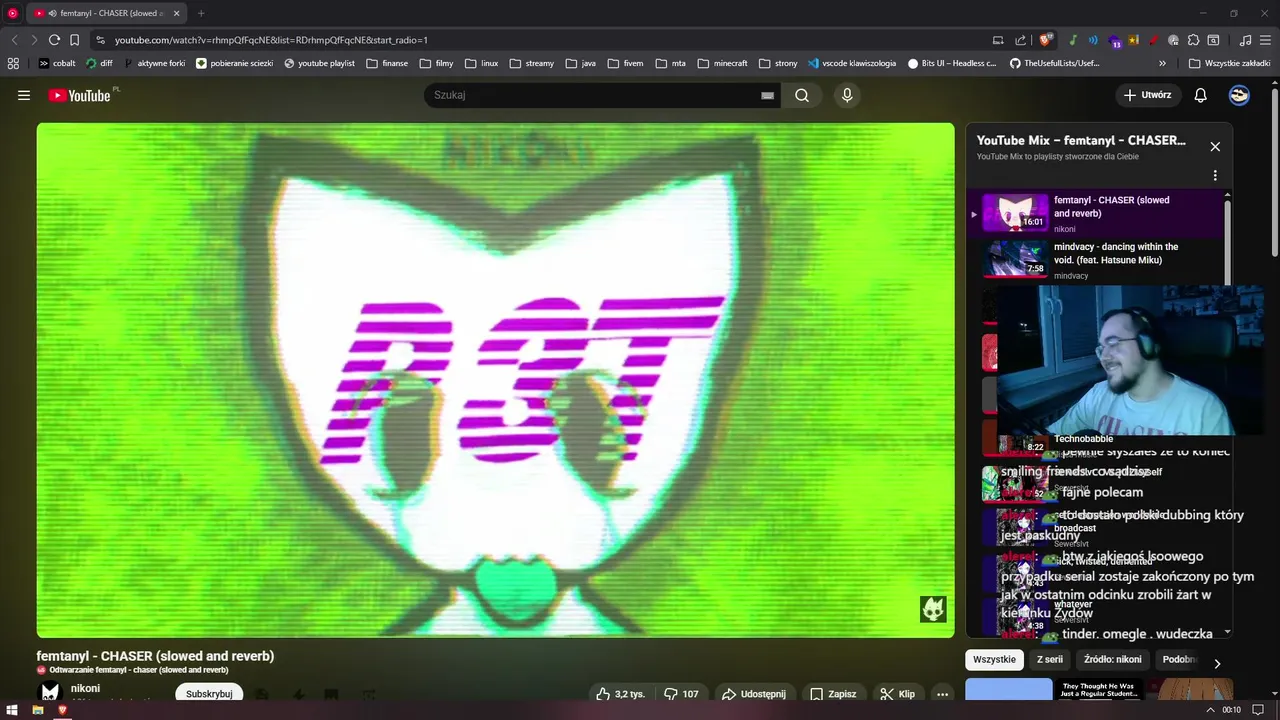Open the browser main hamburger menu
This screenshot has width=1280, height=720.
(1265, 40)
